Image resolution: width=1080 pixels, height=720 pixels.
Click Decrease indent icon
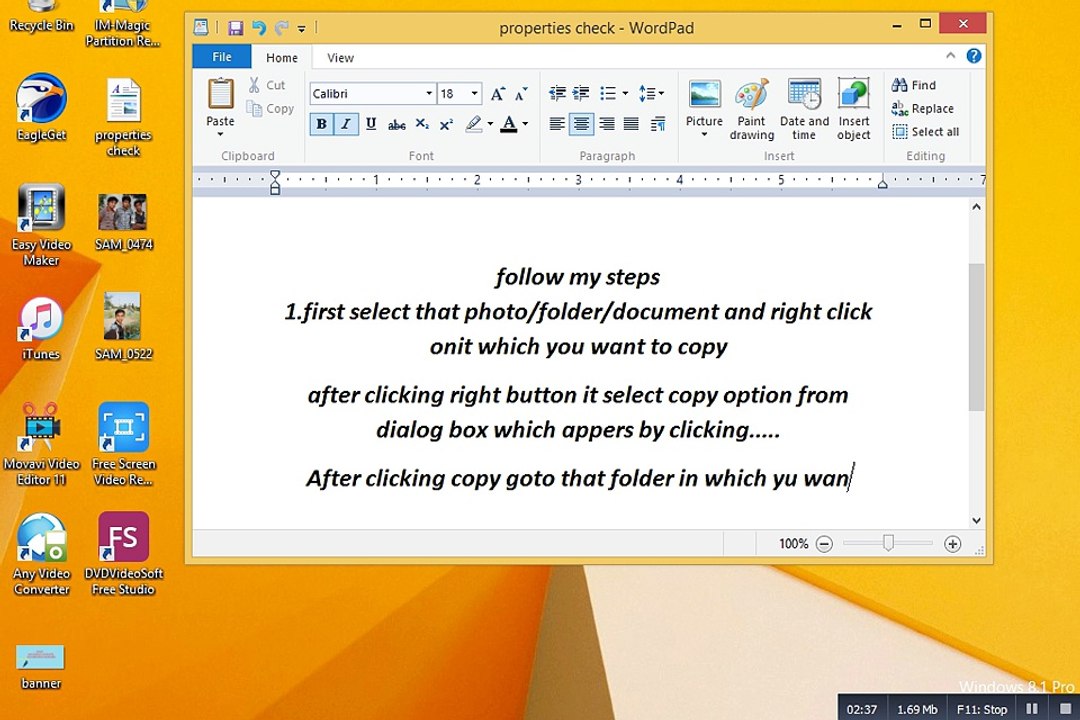click(x=557, y=93)
